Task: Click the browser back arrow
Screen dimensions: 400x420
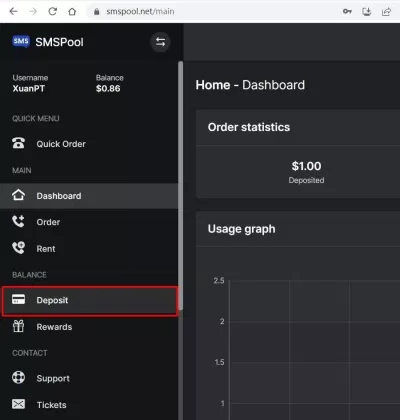Action: click(x=13, y=12)
